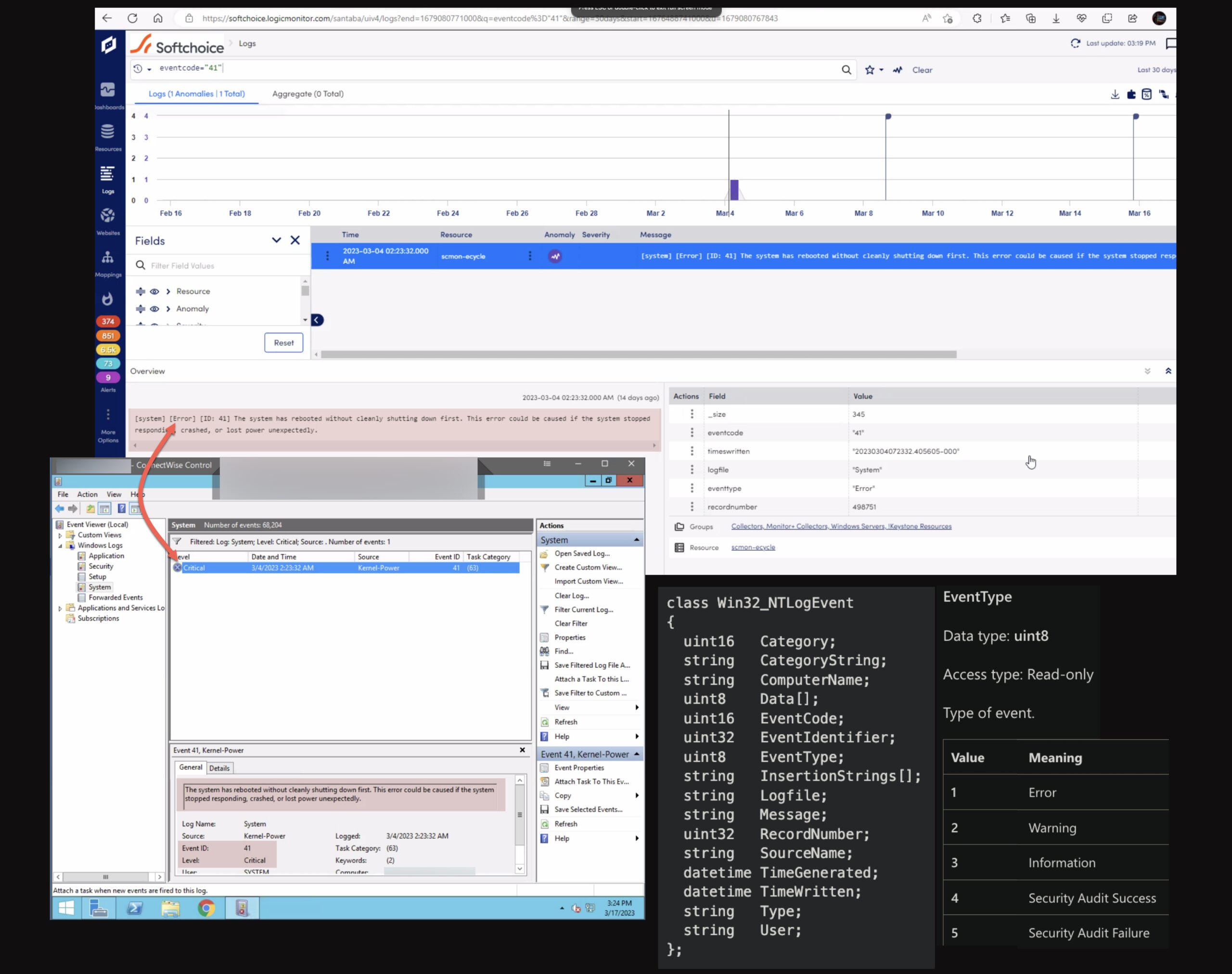Open Dashboards in the LogicMonitor sidebar
Viewport: 1232px width, 974px height.
pos(108,95)
